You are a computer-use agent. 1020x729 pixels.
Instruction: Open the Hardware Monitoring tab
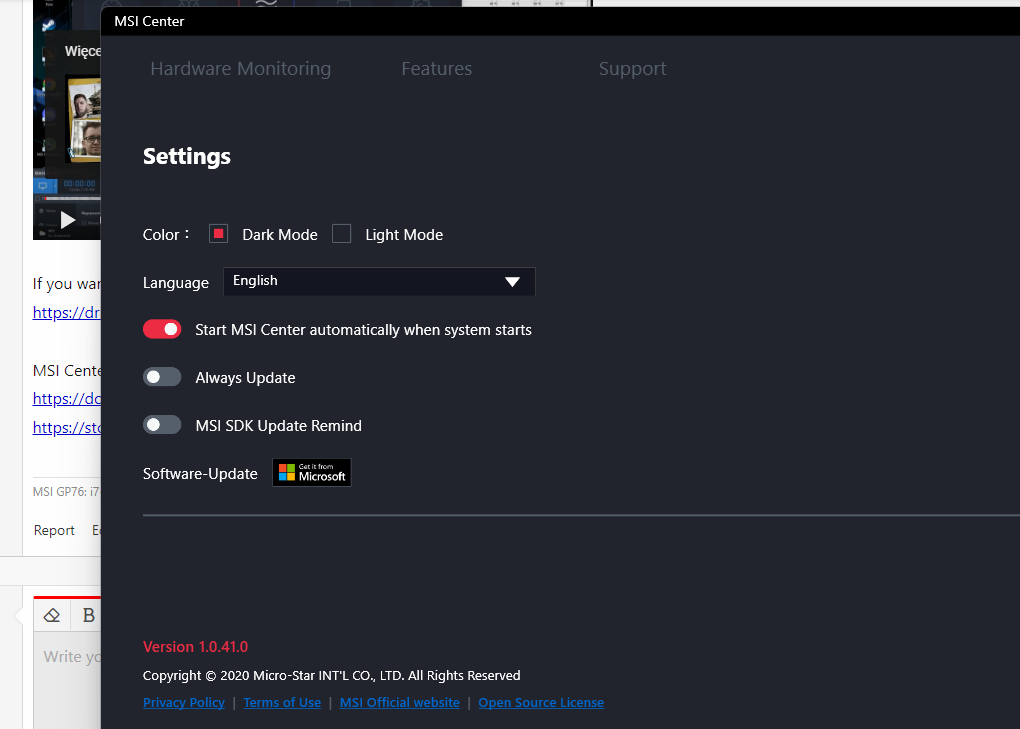[x=240, y=68]
